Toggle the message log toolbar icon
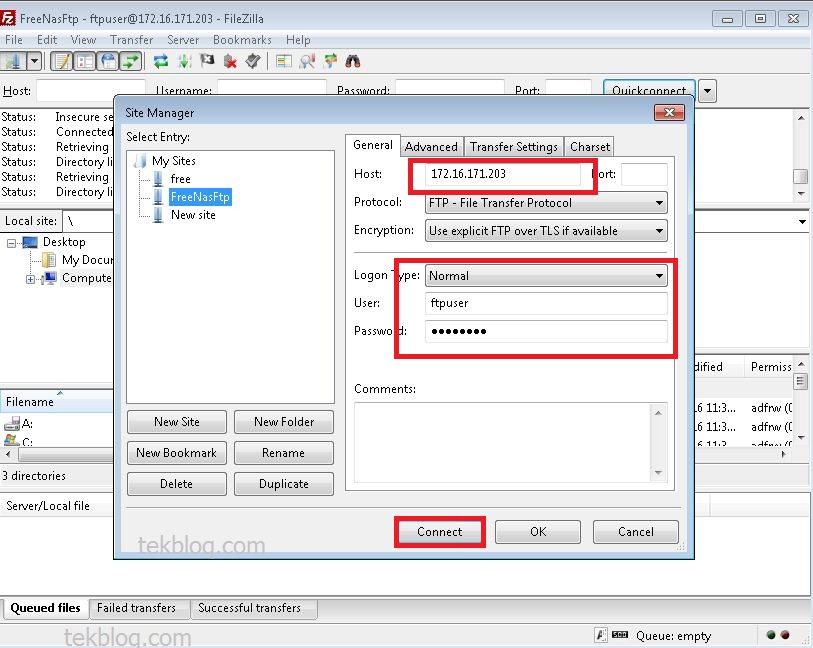 (62, 61)
